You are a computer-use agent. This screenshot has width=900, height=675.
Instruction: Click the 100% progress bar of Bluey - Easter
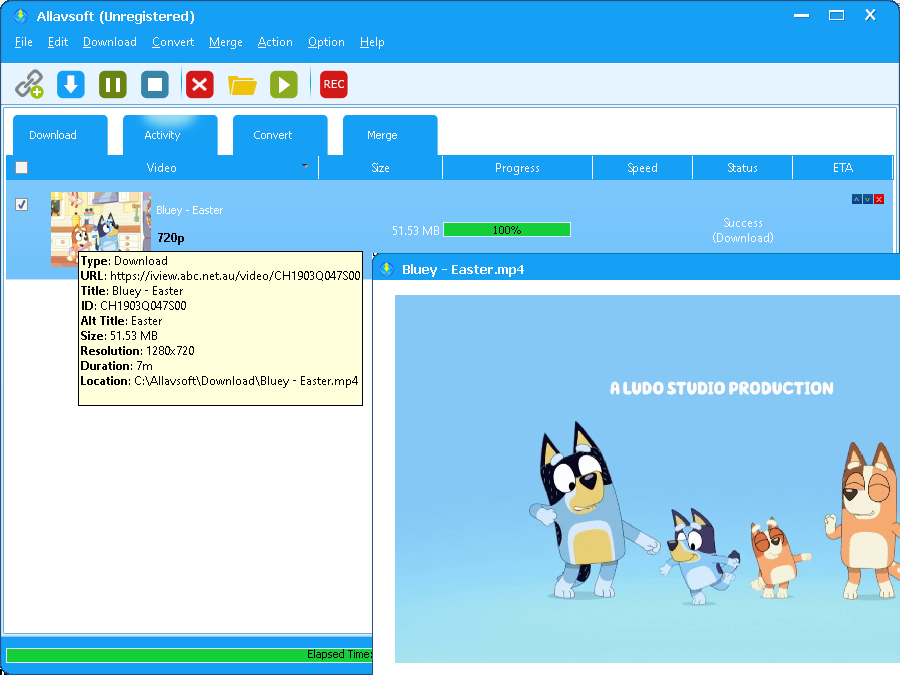[507, 230]
